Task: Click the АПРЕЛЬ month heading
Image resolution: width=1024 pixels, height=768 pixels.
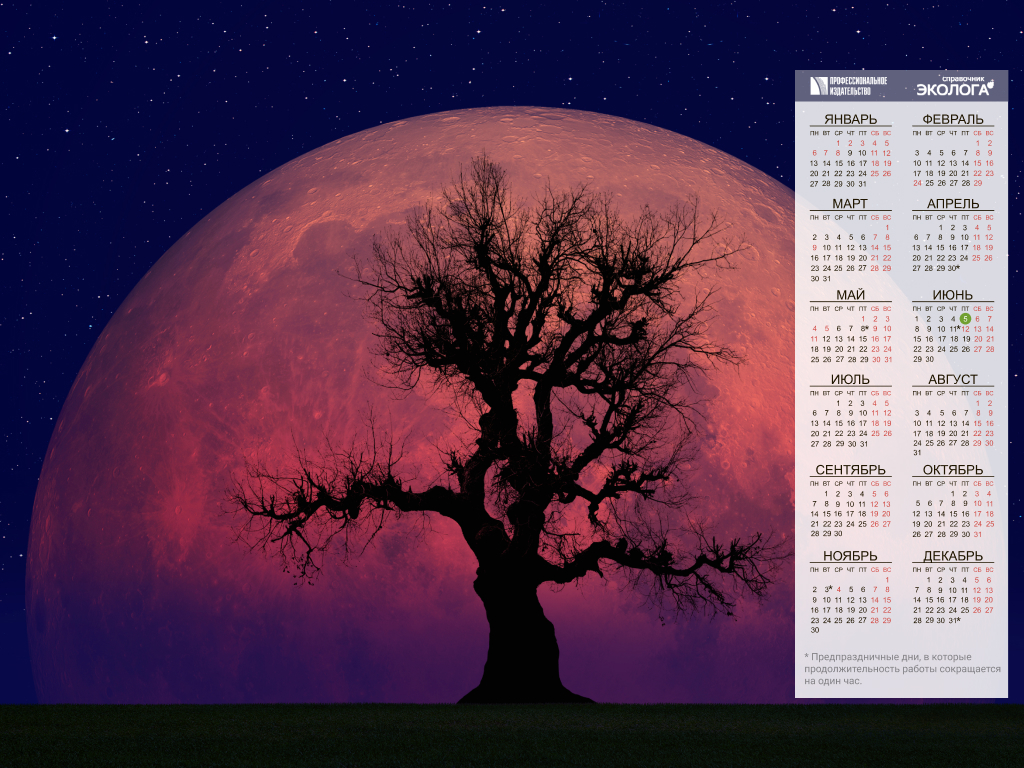Action: coord(953,203)
